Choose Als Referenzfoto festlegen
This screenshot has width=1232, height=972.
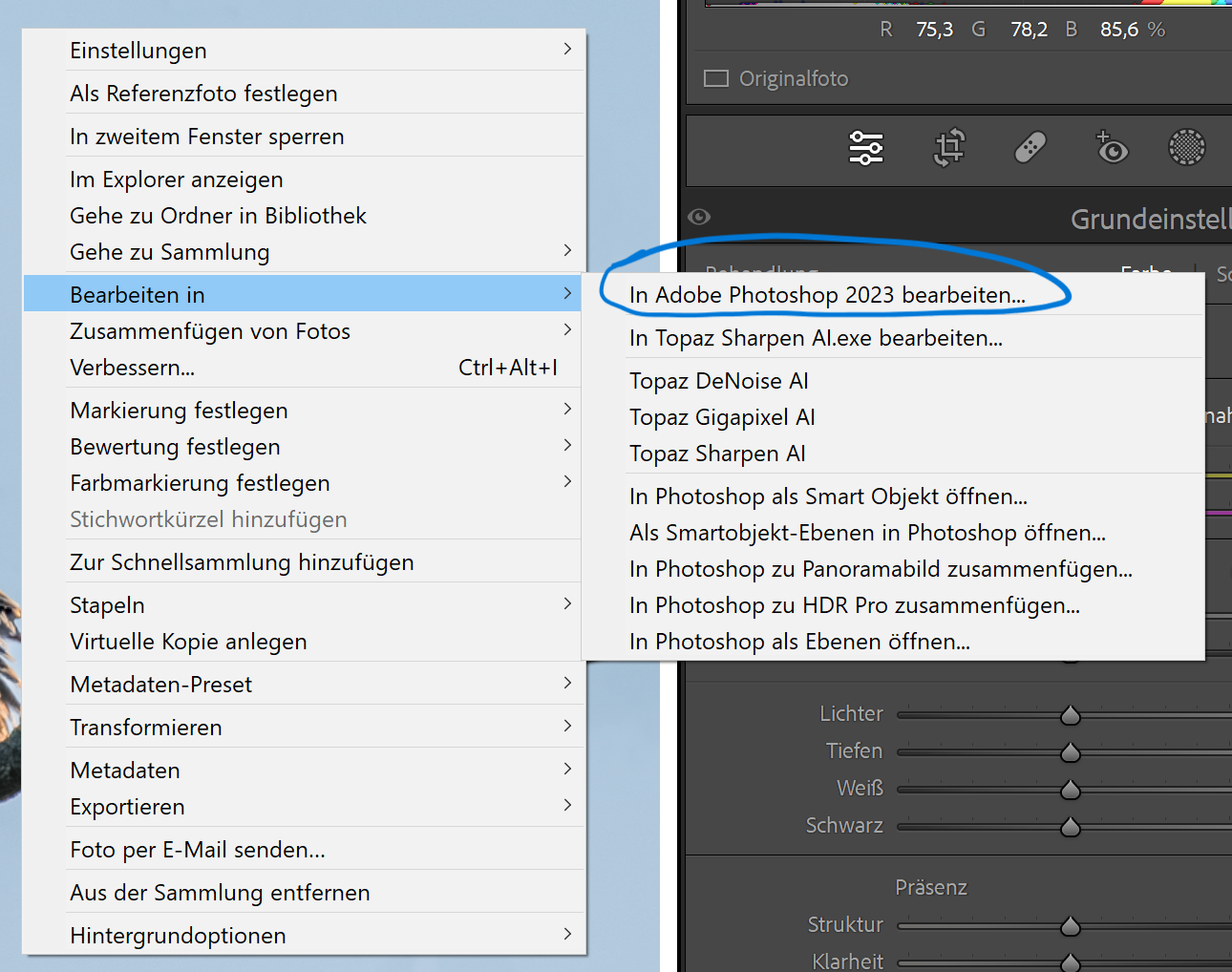coord(304,94)
